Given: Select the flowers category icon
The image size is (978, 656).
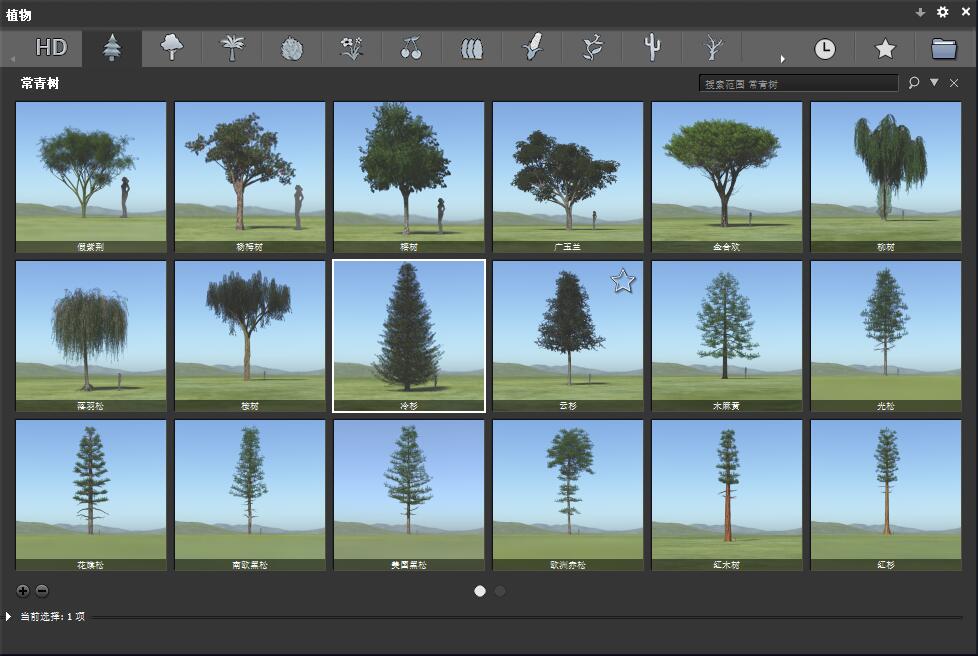Looking at the screenshot, I should tap(352, 48).
